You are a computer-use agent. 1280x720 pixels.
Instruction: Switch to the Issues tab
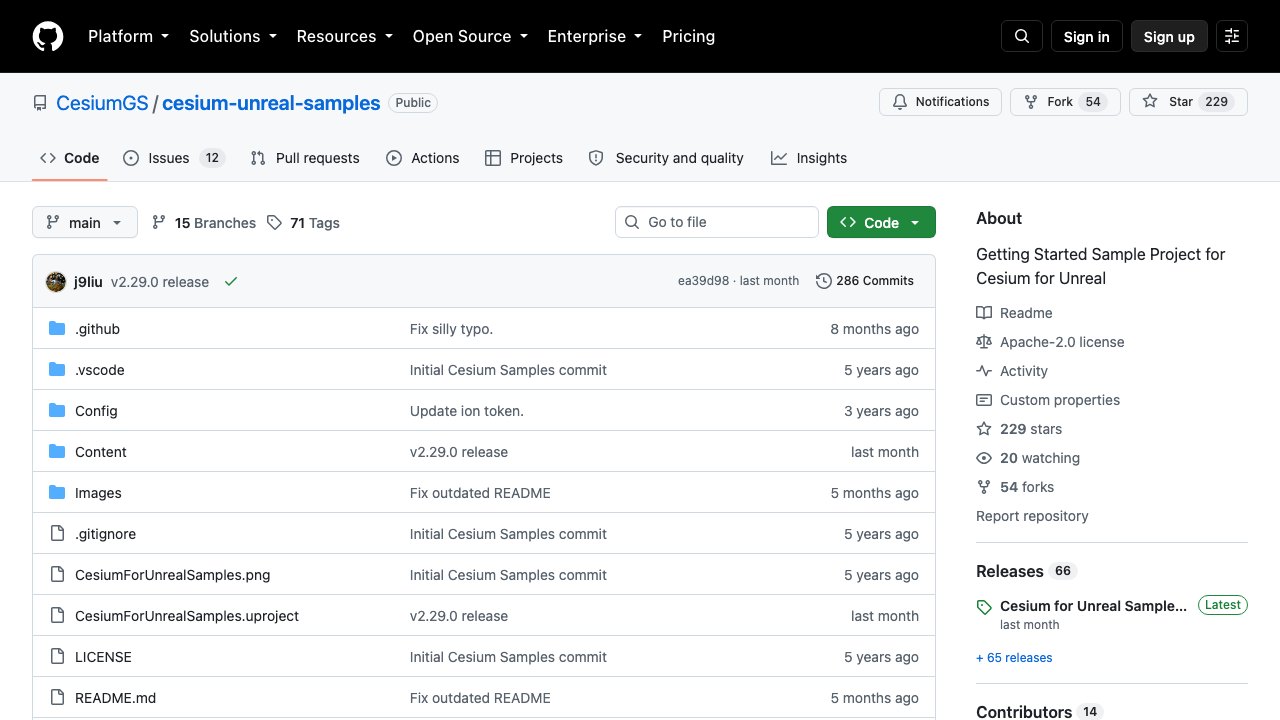pyautogui.click(x=174, y=158)
